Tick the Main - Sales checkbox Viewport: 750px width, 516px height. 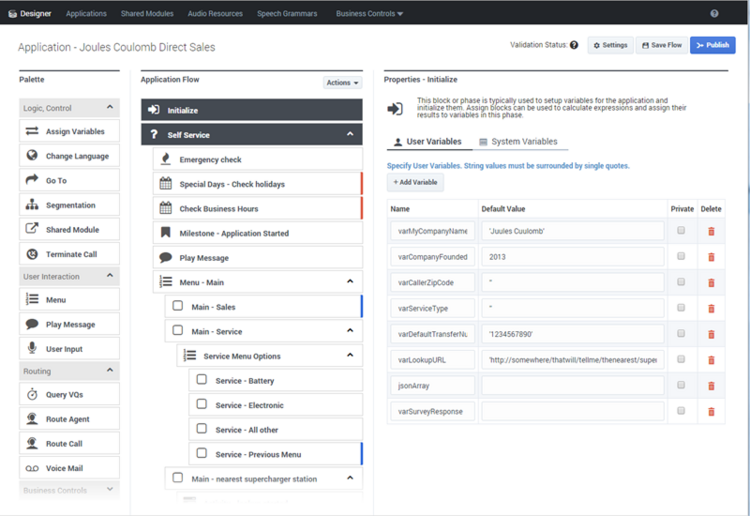point(177,306)
